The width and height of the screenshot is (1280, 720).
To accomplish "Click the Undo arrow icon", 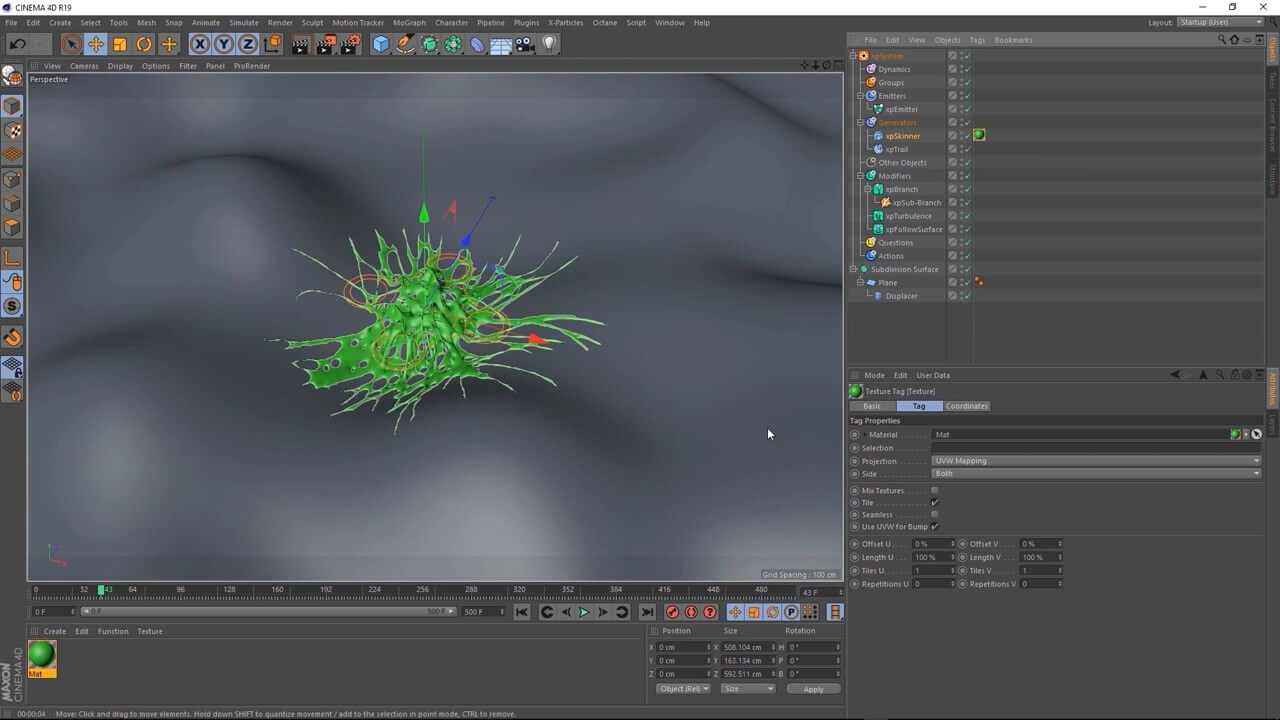I will pyautogui.click(x=17, y=44).
